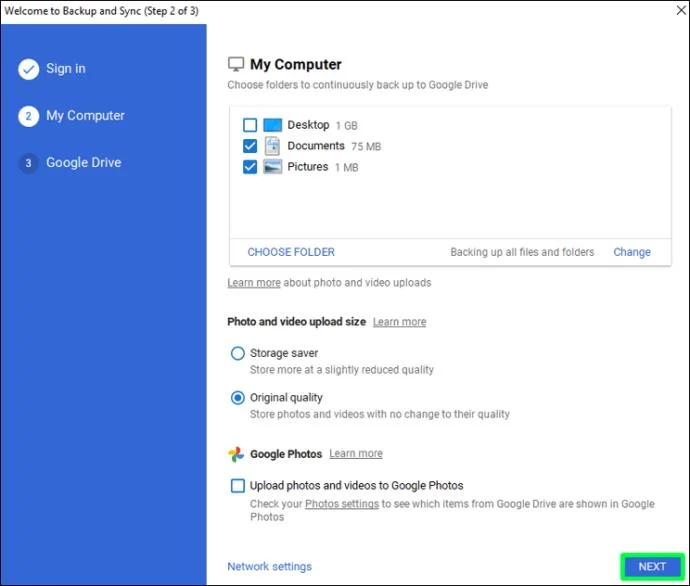Uncheck the Pictures folder checkbox

pos(250,167)
